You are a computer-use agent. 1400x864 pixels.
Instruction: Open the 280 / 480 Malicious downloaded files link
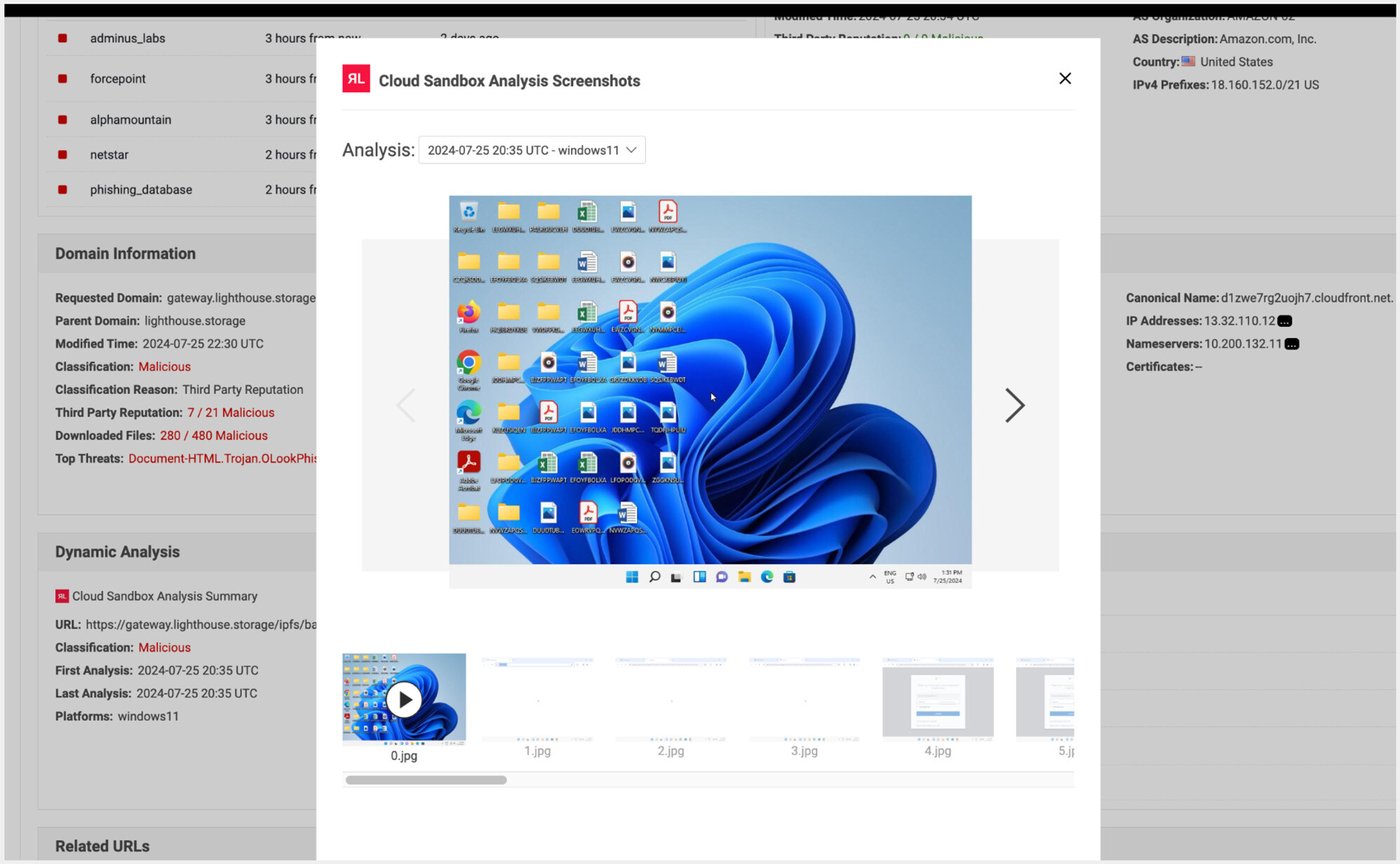213,435
